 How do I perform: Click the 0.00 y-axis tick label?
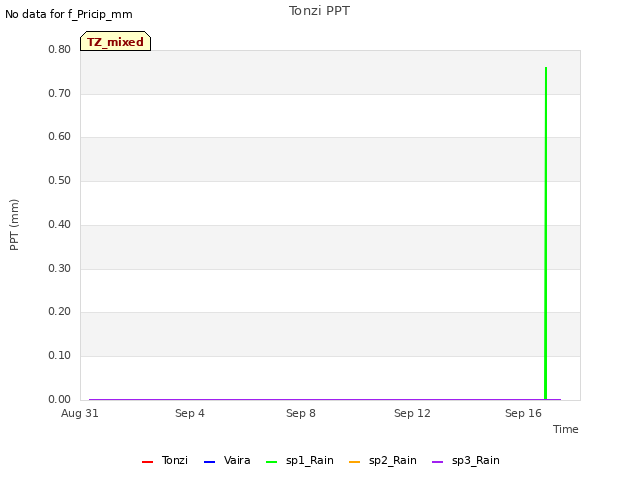click(x=60, y=399)
